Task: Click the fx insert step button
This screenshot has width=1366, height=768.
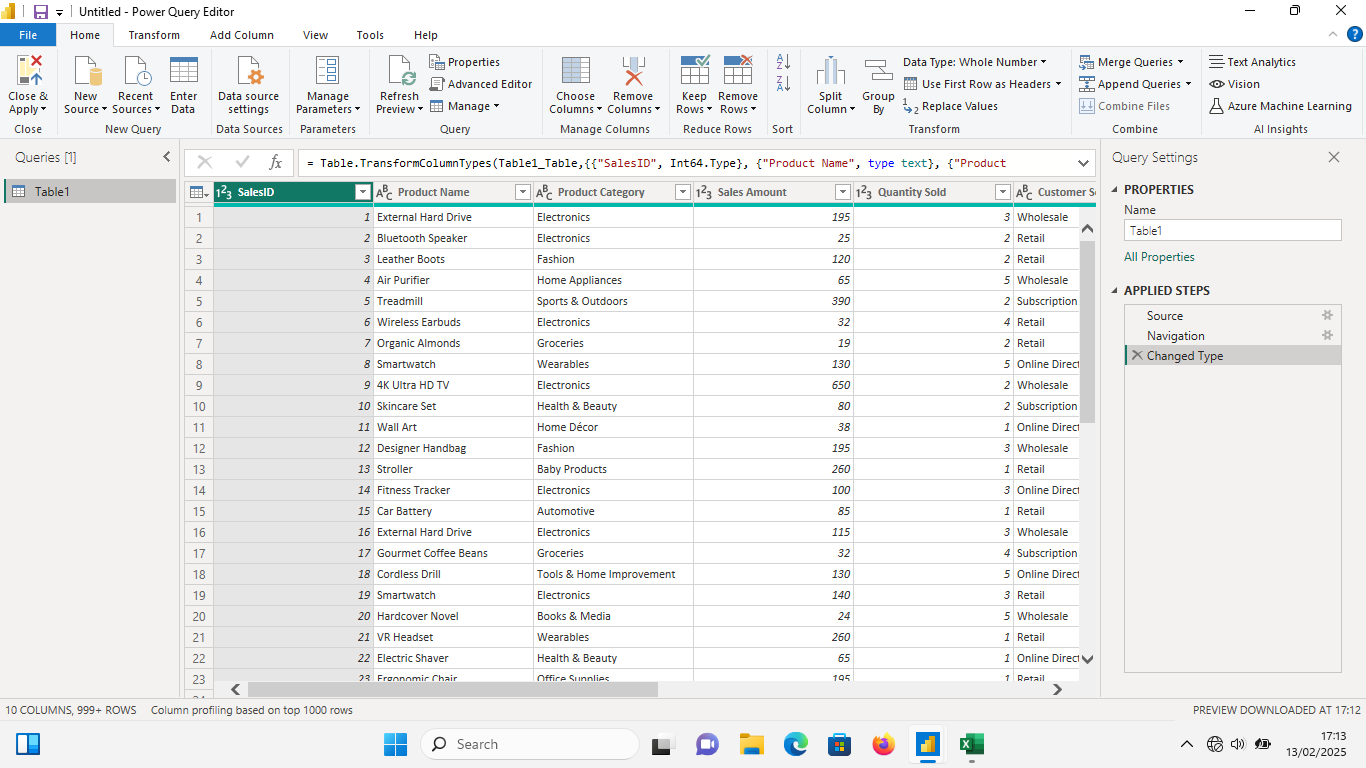Action: (275, 162)
